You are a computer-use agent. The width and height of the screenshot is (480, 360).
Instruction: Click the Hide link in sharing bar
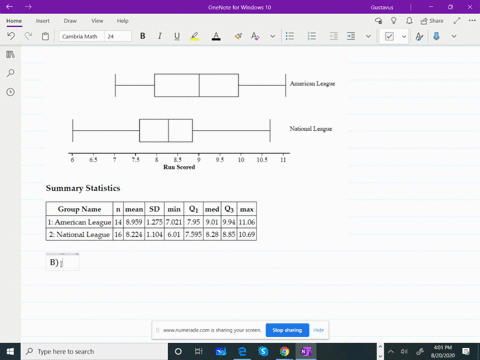(318, 330)
